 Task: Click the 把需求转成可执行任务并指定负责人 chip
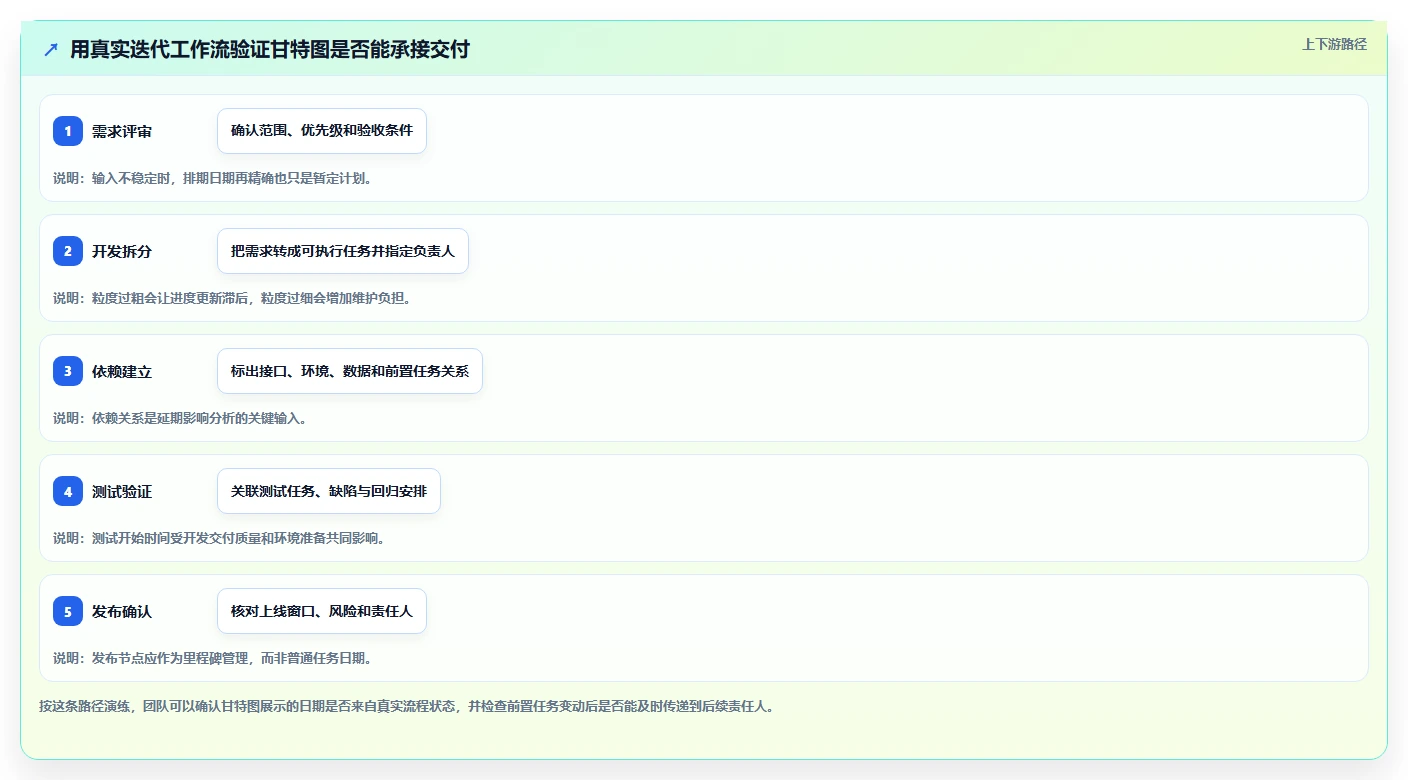[343, 251]
